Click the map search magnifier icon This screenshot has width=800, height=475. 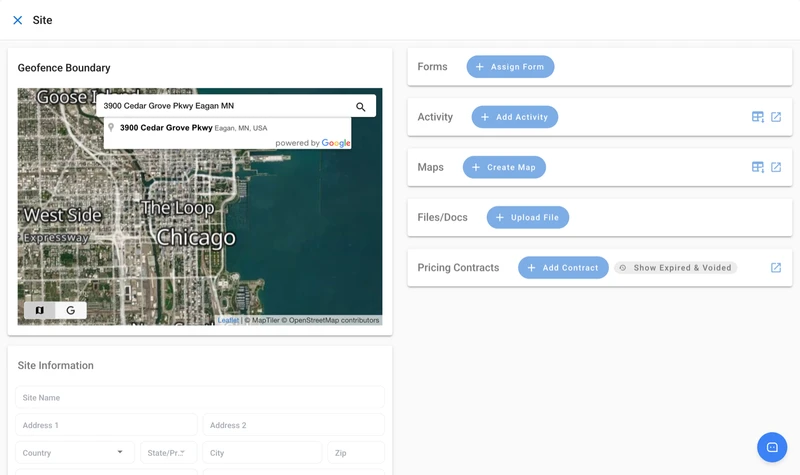(x=361, y=107)
